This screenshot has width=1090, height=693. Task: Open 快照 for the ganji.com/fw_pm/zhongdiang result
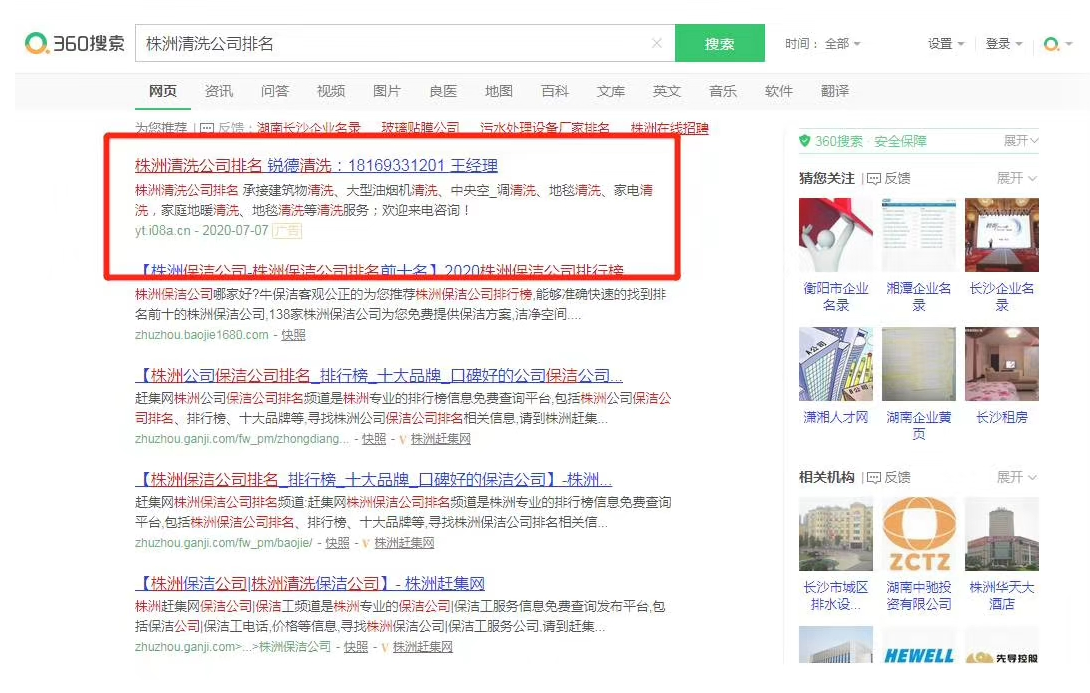pyautogui.click(x=374, y=439)
